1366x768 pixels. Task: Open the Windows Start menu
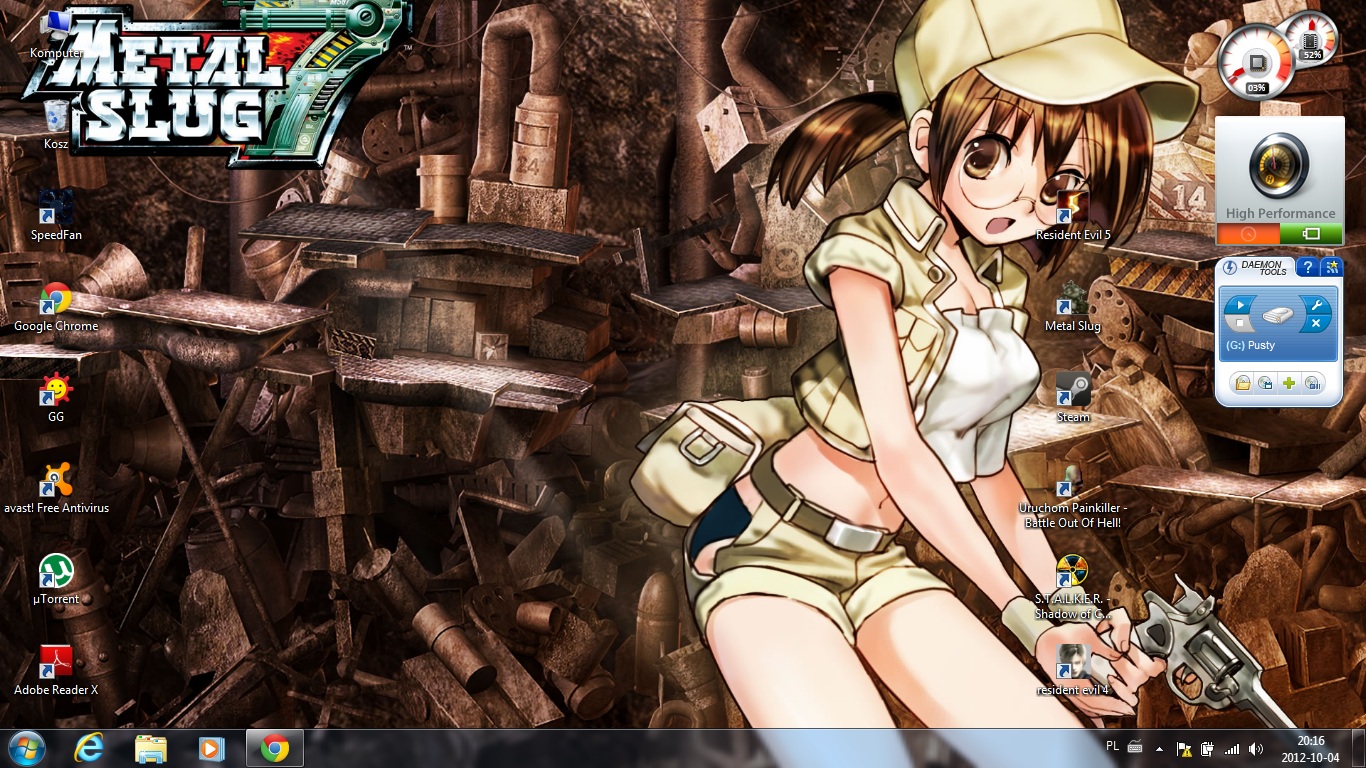click(x=26, y=748)
